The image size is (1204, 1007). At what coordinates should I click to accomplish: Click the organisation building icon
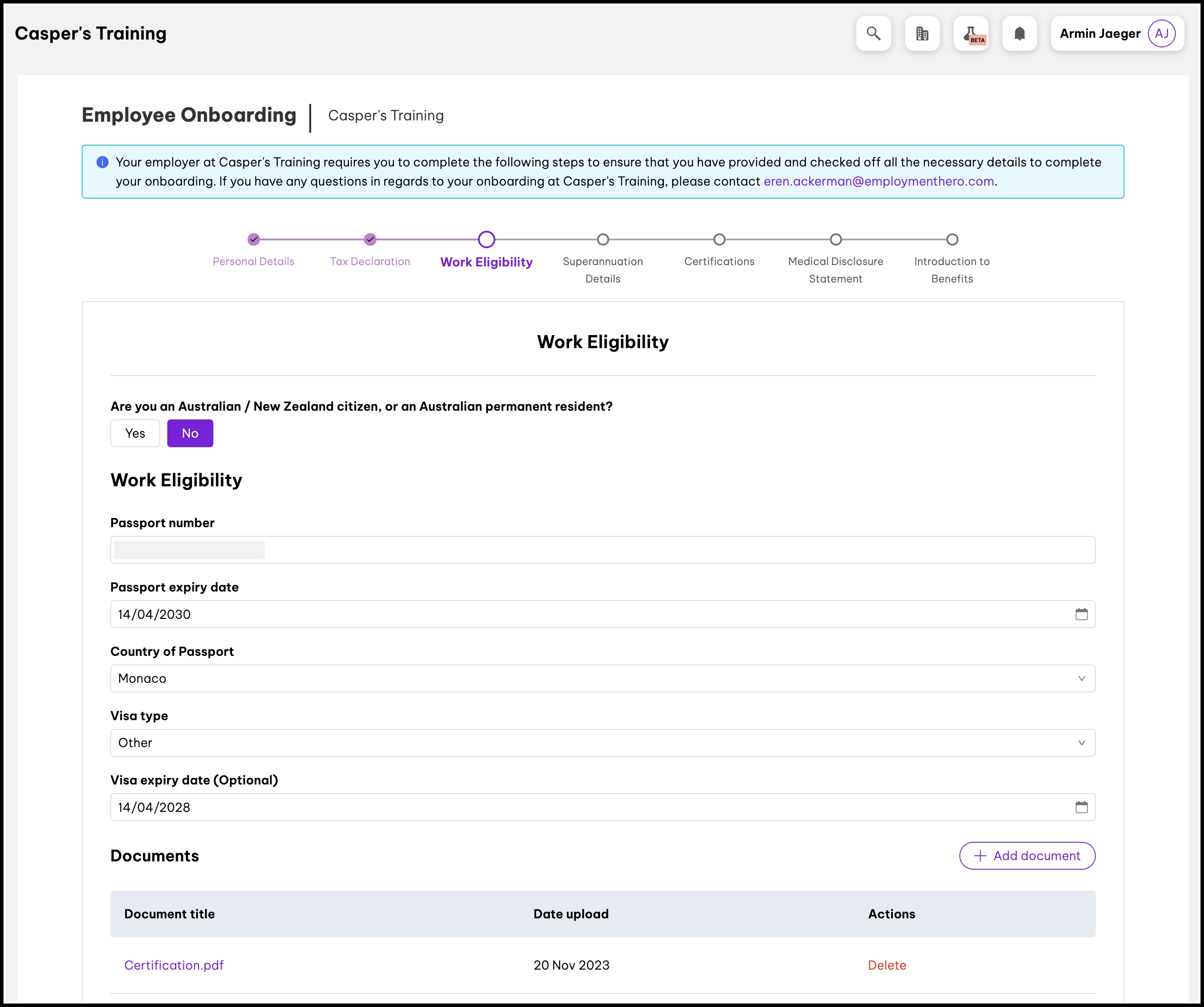[922, 34]
